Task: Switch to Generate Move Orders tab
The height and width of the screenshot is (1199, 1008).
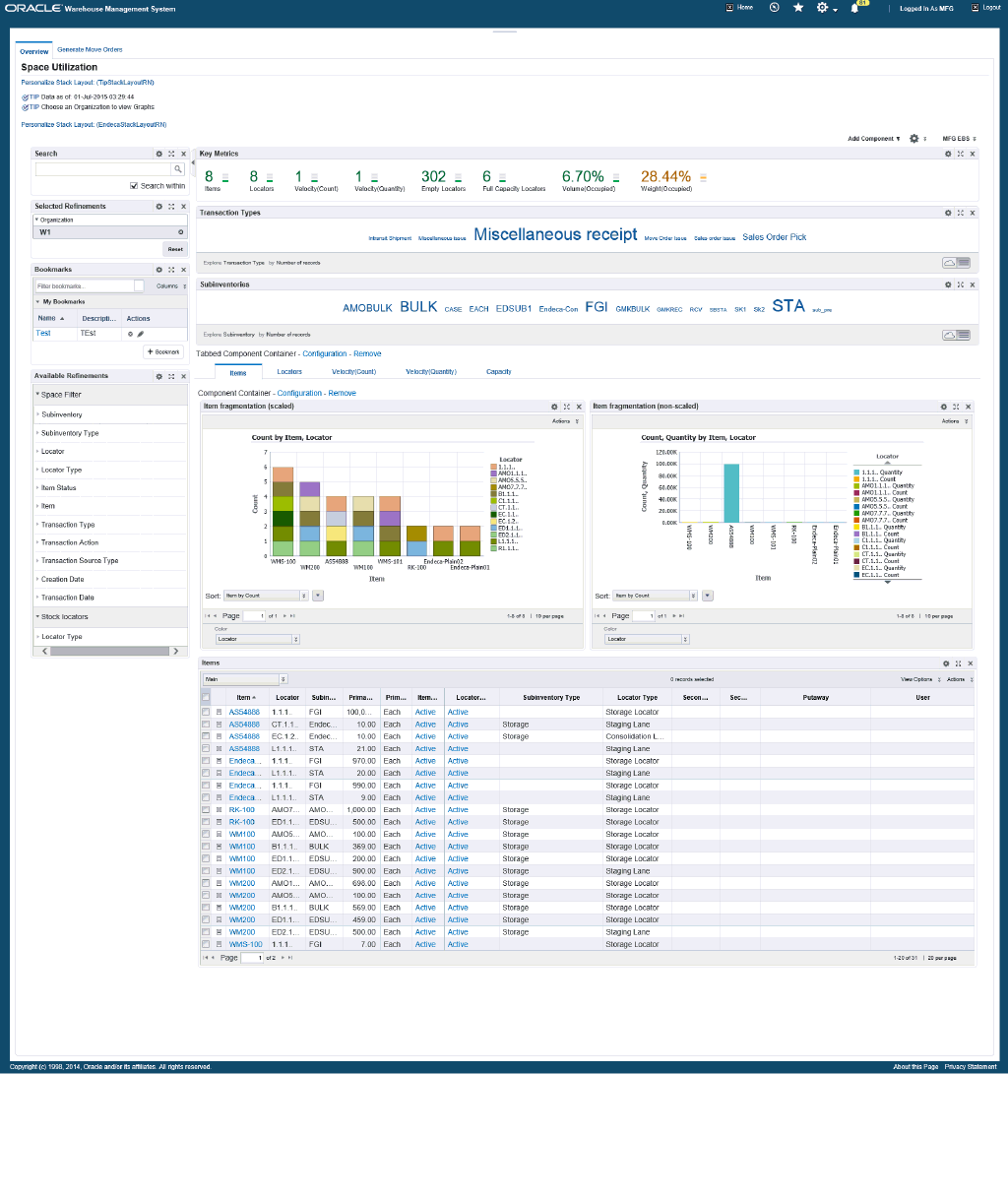Action: click(90, 49)
